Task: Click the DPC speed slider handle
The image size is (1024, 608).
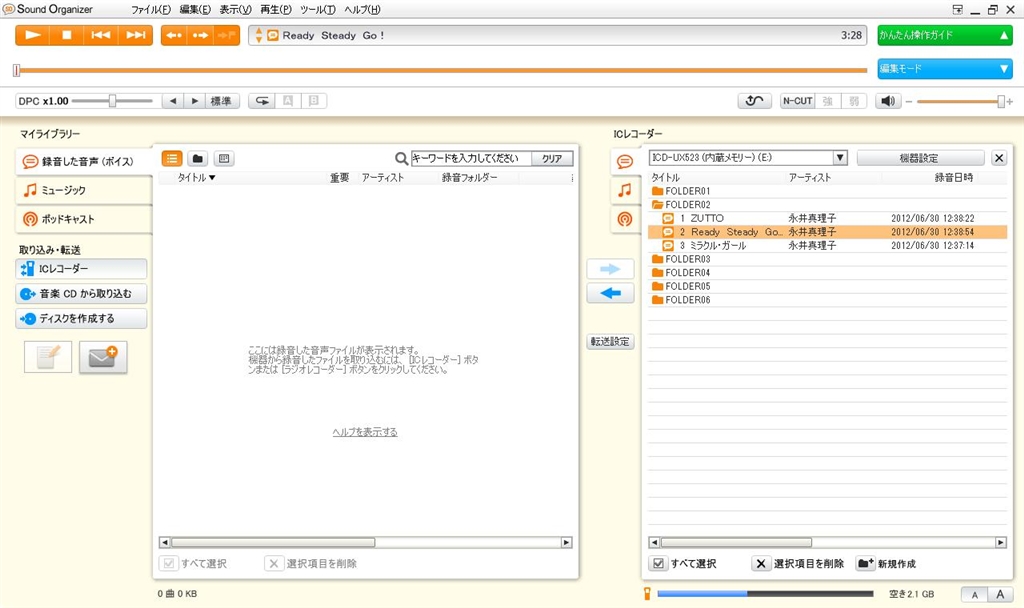Action: pyautogui.click(x=112, y=101)
